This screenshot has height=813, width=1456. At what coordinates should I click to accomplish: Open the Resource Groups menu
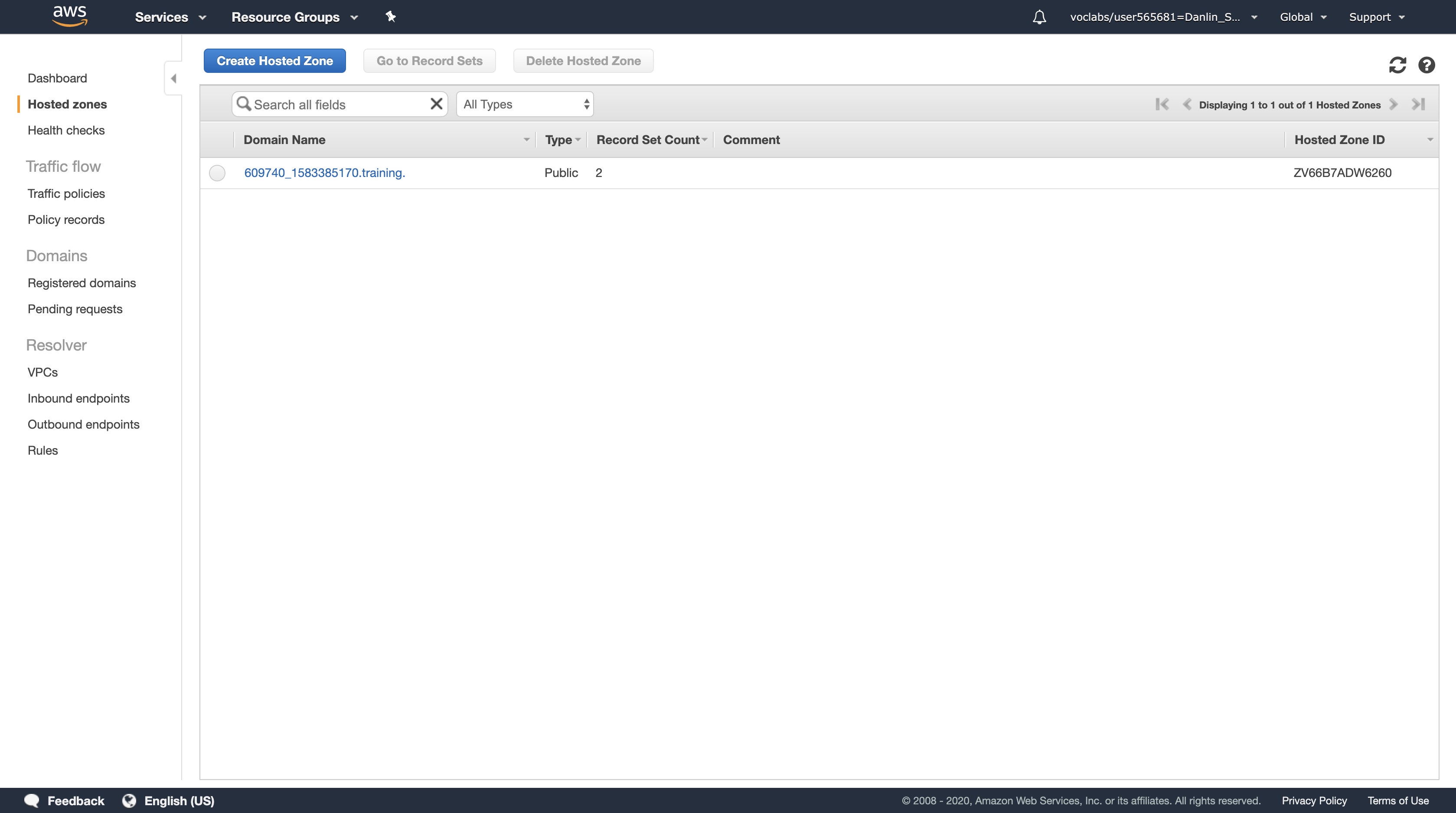294,17
